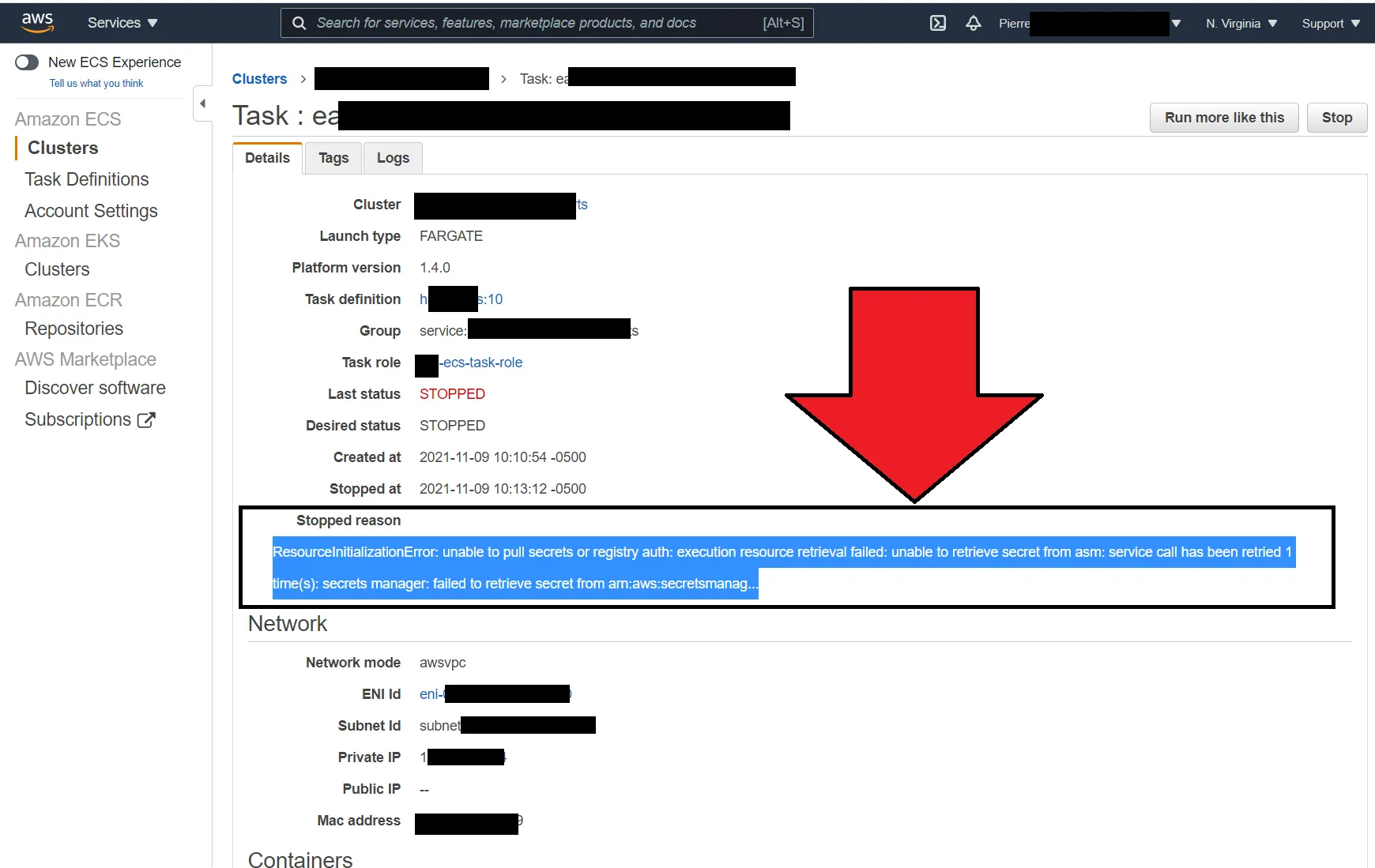This screenshot has width=1375, height=868.
Task: Collapse the left navigation panel arrow
Action: 203,103
